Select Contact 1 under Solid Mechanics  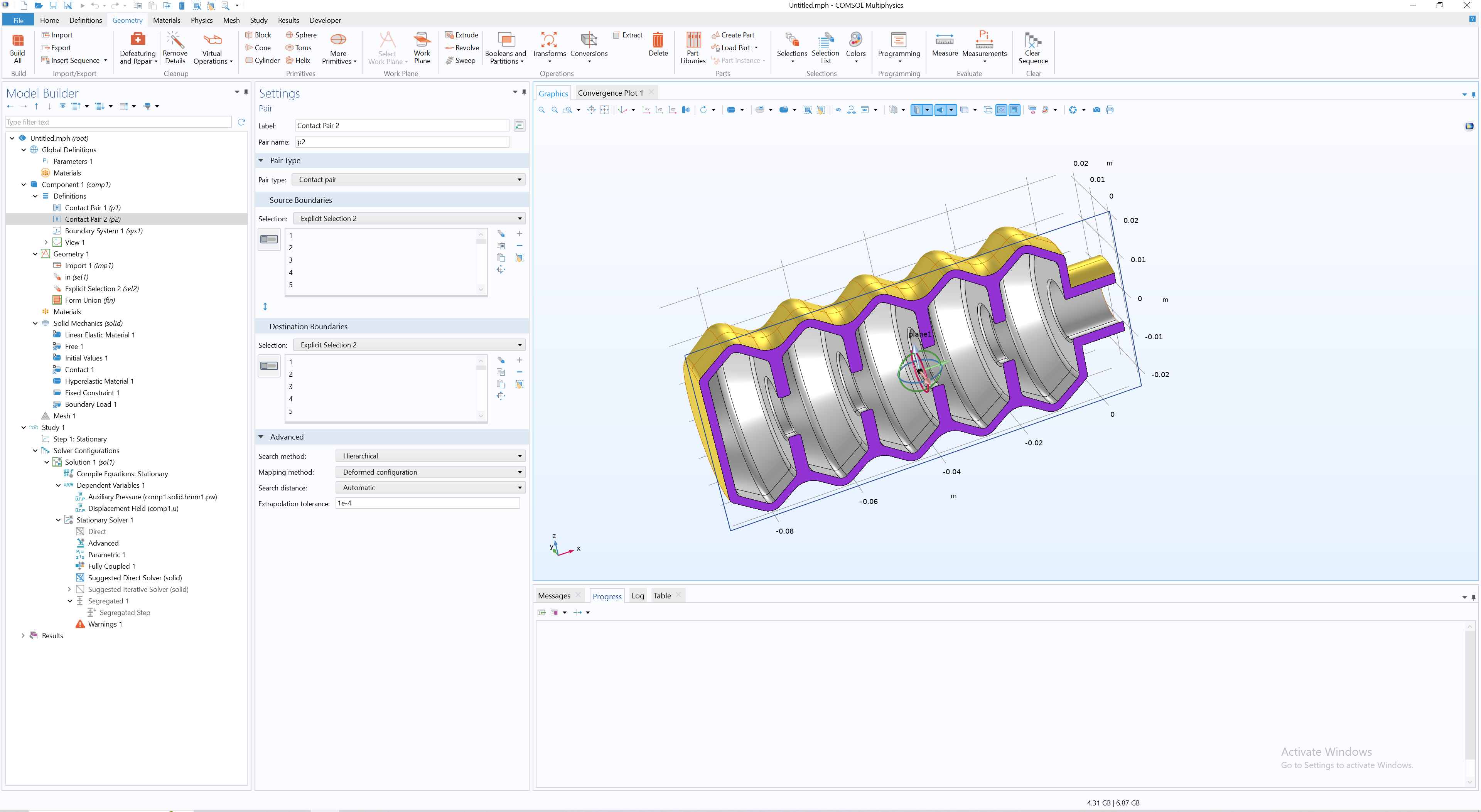pyautogui.click(x=79, y=369)
